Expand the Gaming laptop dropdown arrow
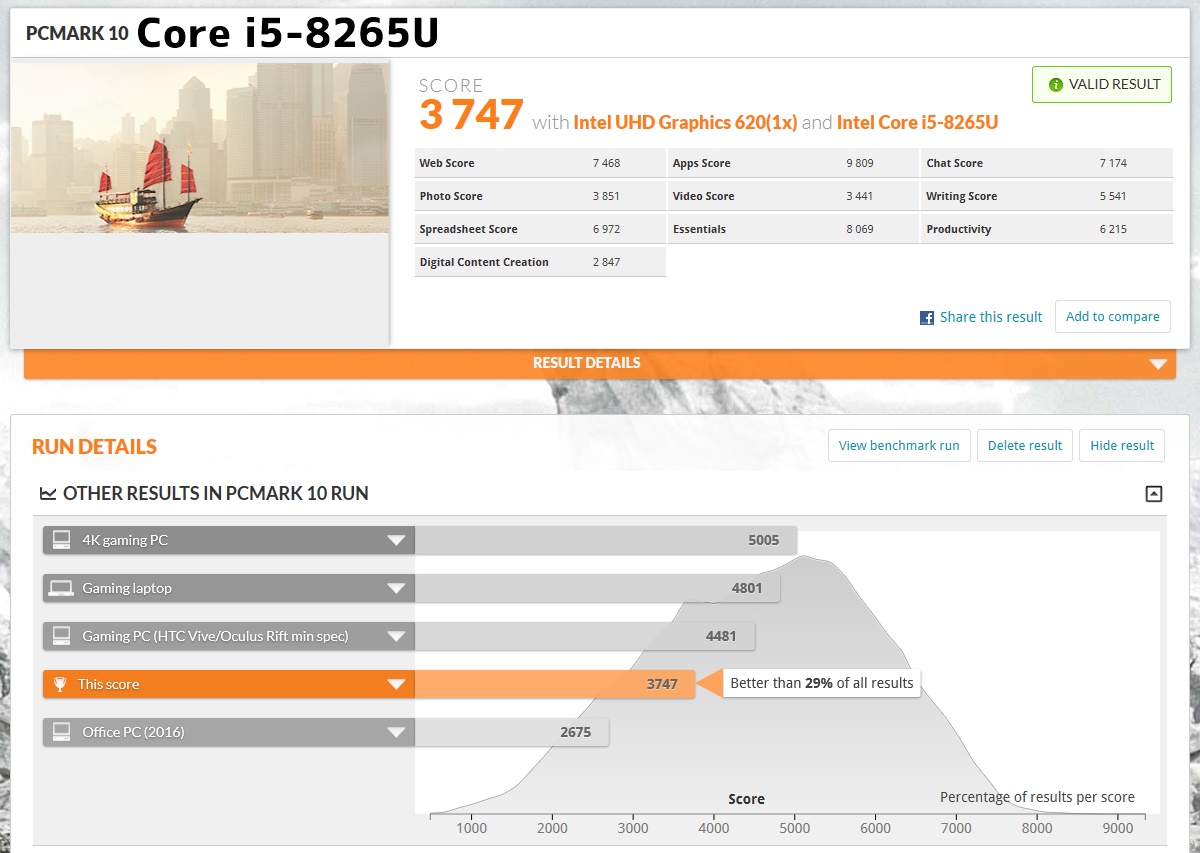 398,588
